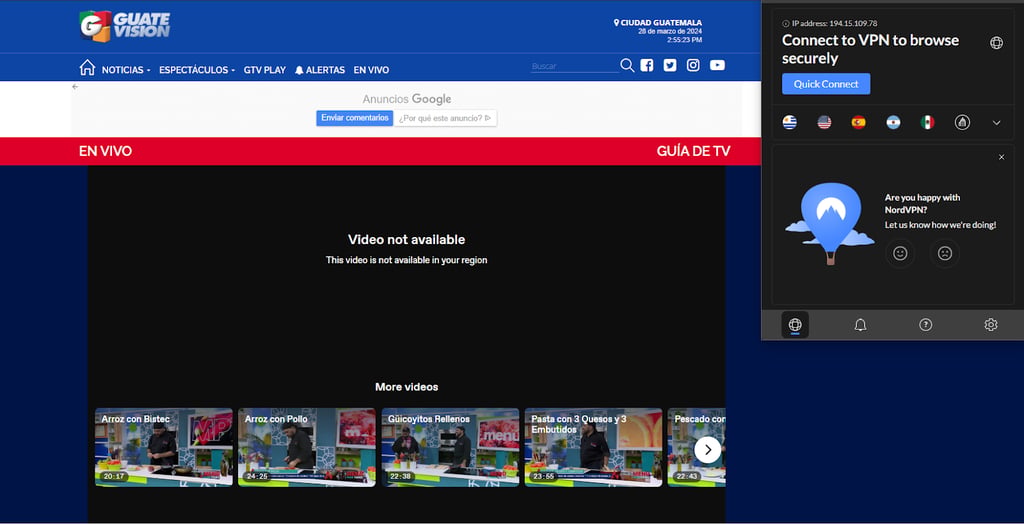The image size is (1024, 524).
Task: Open Arroz con Pollo video
Action: [x=307, y=448]
